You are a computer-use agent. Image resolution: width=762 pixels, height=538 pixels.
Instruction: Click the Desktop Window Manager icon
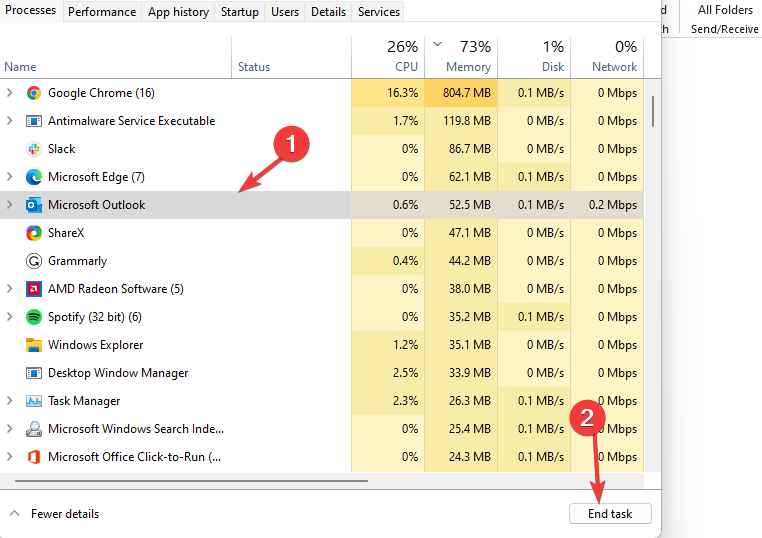[x=34, y=373]
